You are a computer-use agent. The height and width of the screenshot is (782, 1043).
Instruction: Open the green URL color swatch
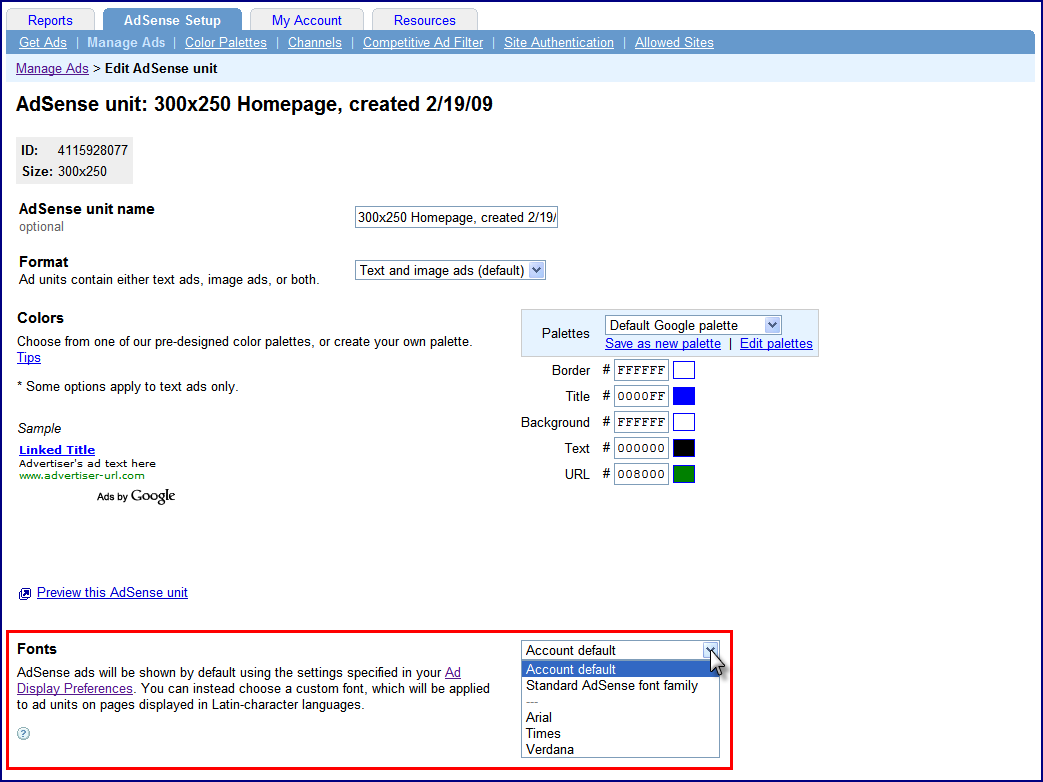(684, 474)
